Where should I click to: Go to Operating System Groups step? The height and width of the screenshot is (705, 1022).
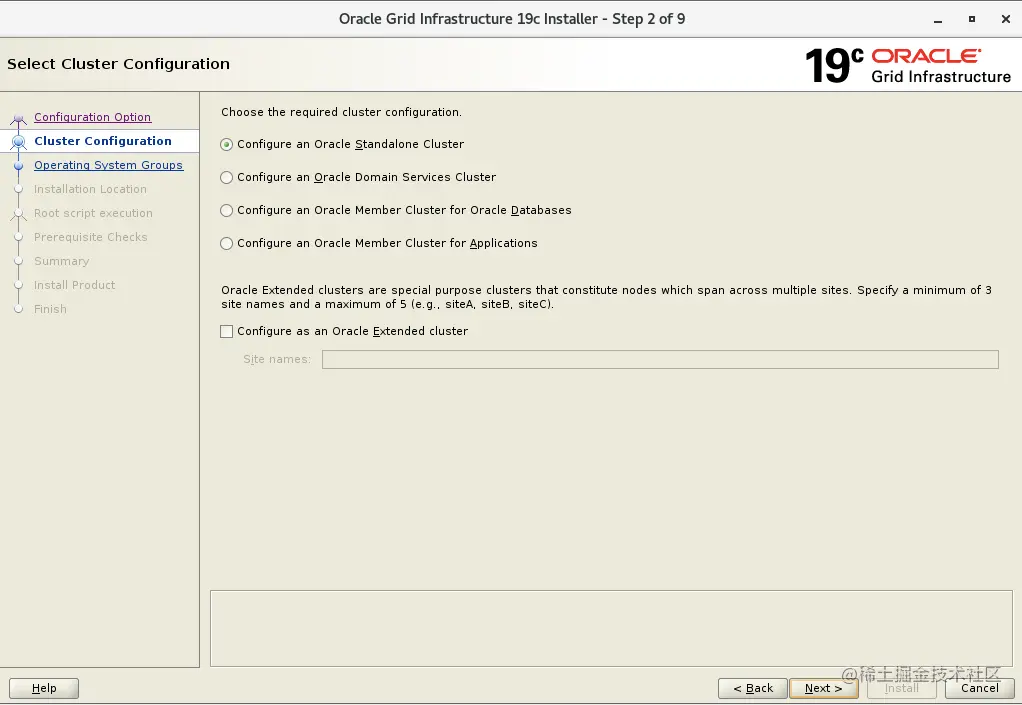point(108,165)
